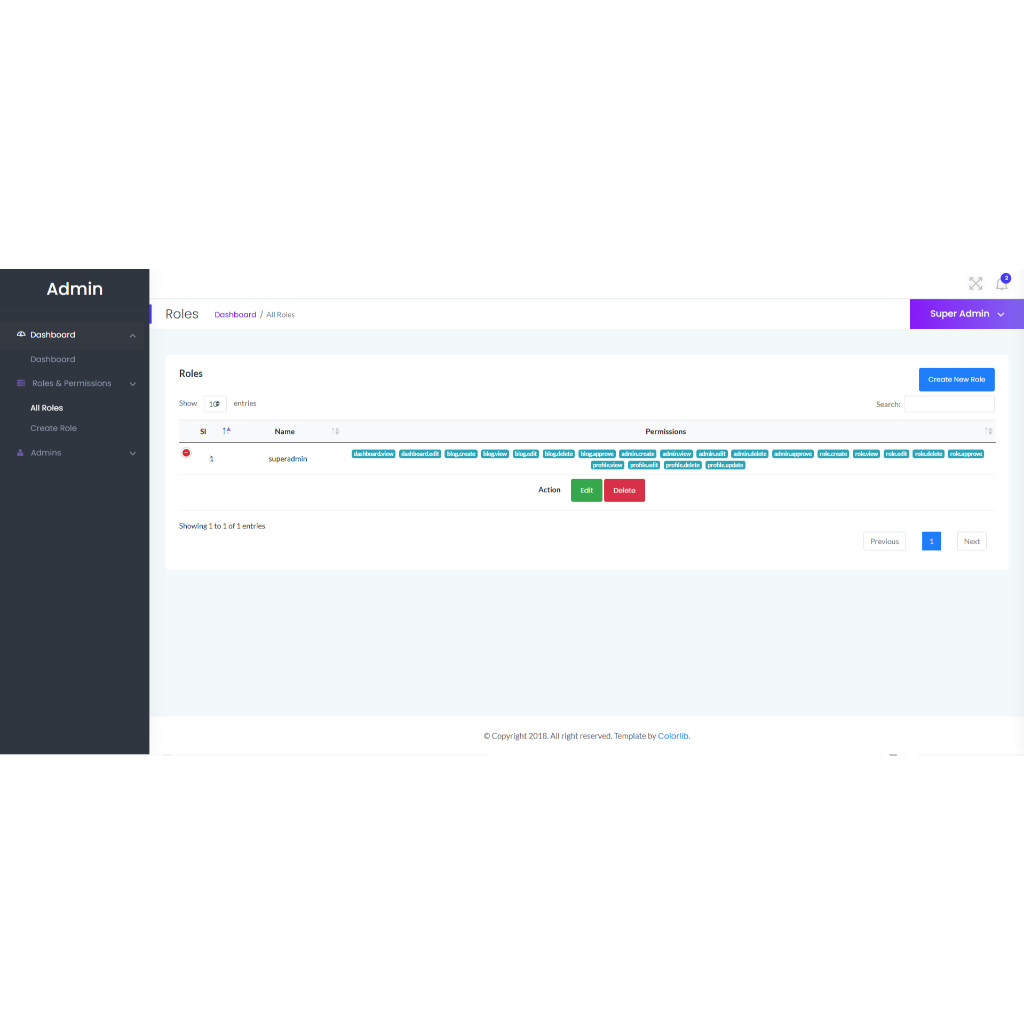Collapse the Roles & Permissions menu
Viewport: 1024px width, 1024px height.
coord(72,383)
